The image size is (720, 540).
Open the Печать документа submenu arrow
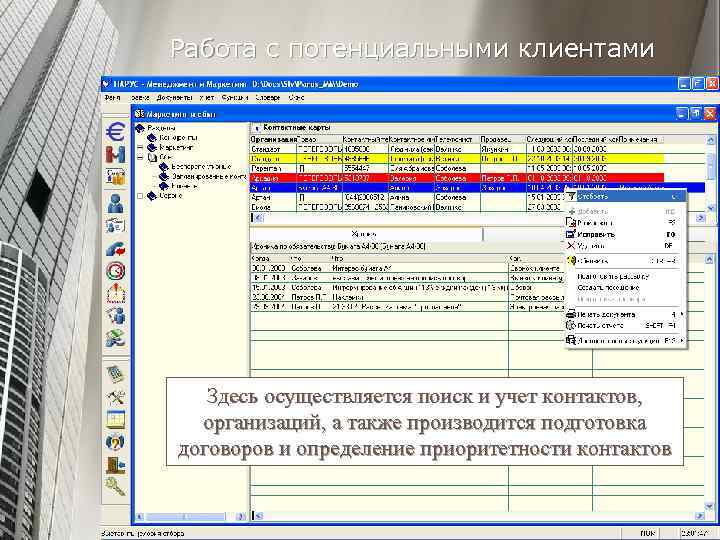[x=681, y=315]
